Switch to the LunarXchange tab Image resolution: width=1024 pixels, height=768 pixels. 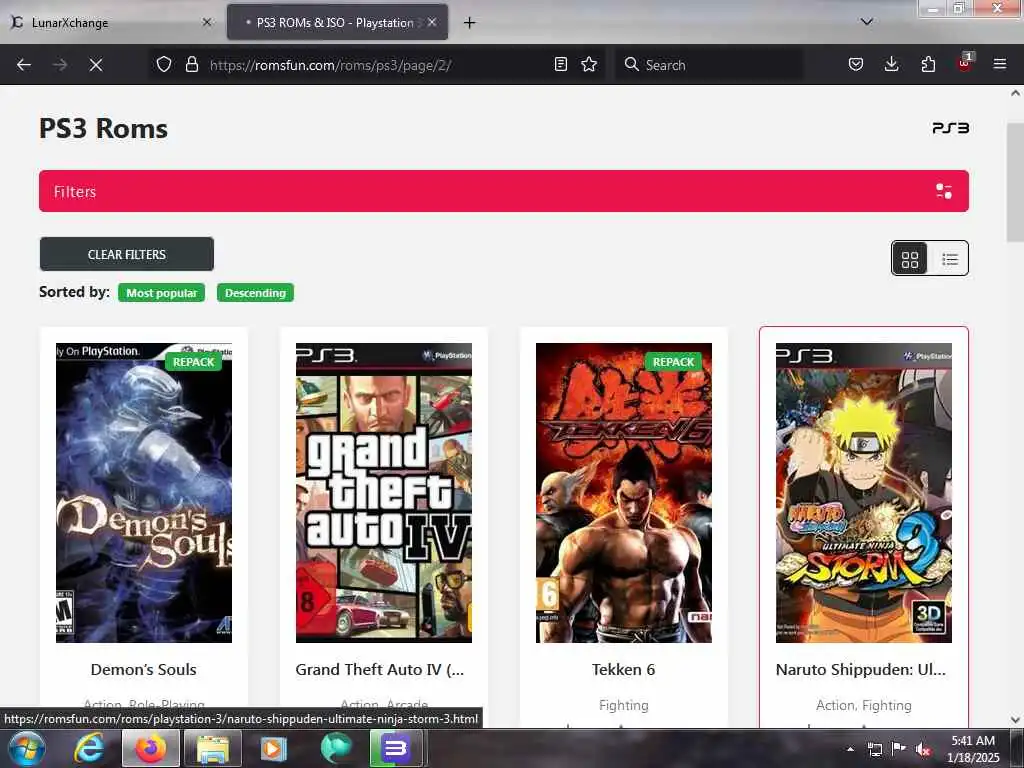click(x=110, y=23)
